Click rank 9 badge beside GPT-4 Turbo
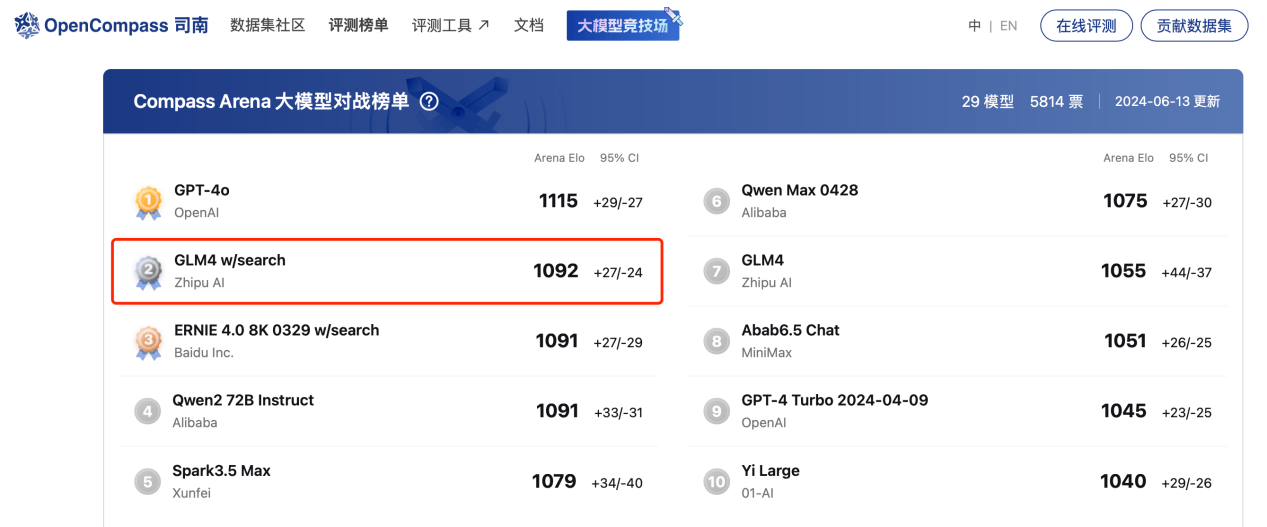The width and height of the screenshot is (1267, 527). pyautogui.click(x=716, y=411)
